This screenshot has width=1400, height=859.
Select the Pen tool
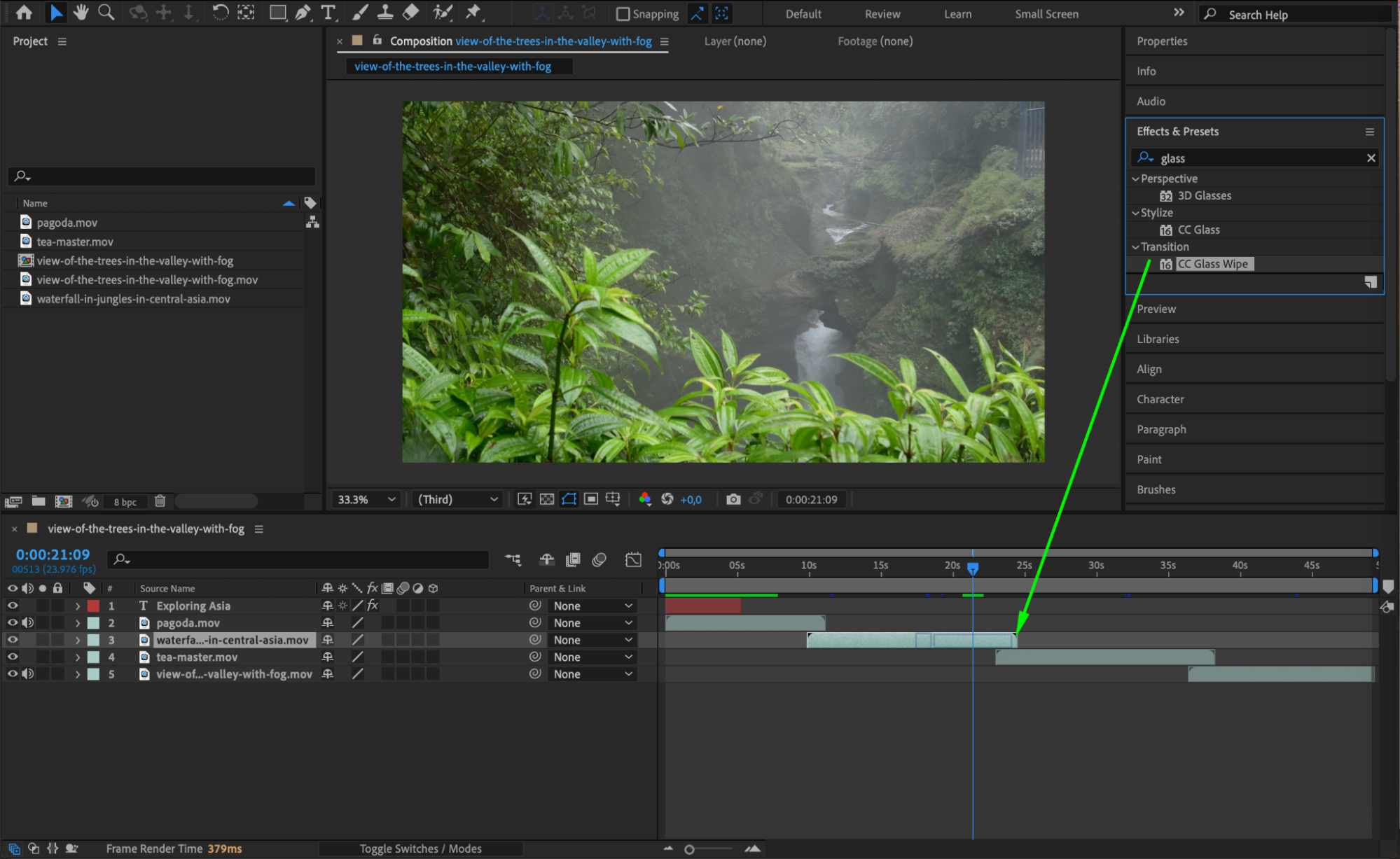pos(303,12)
